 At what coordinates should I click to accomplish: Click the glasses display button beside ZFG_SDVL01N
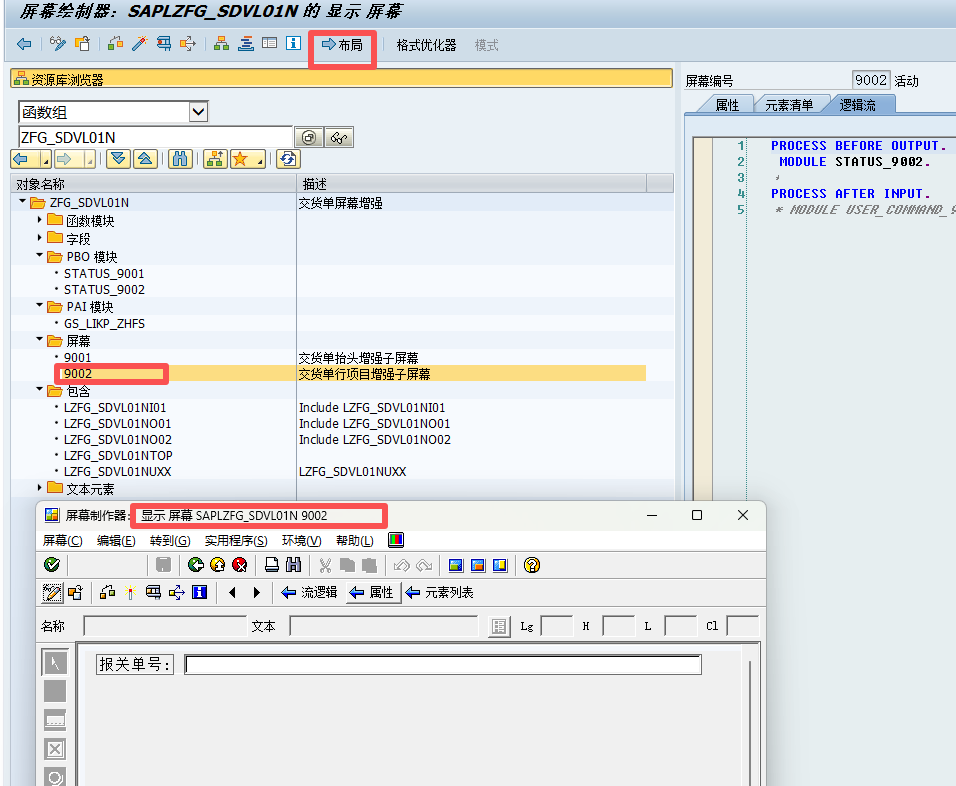339,138
